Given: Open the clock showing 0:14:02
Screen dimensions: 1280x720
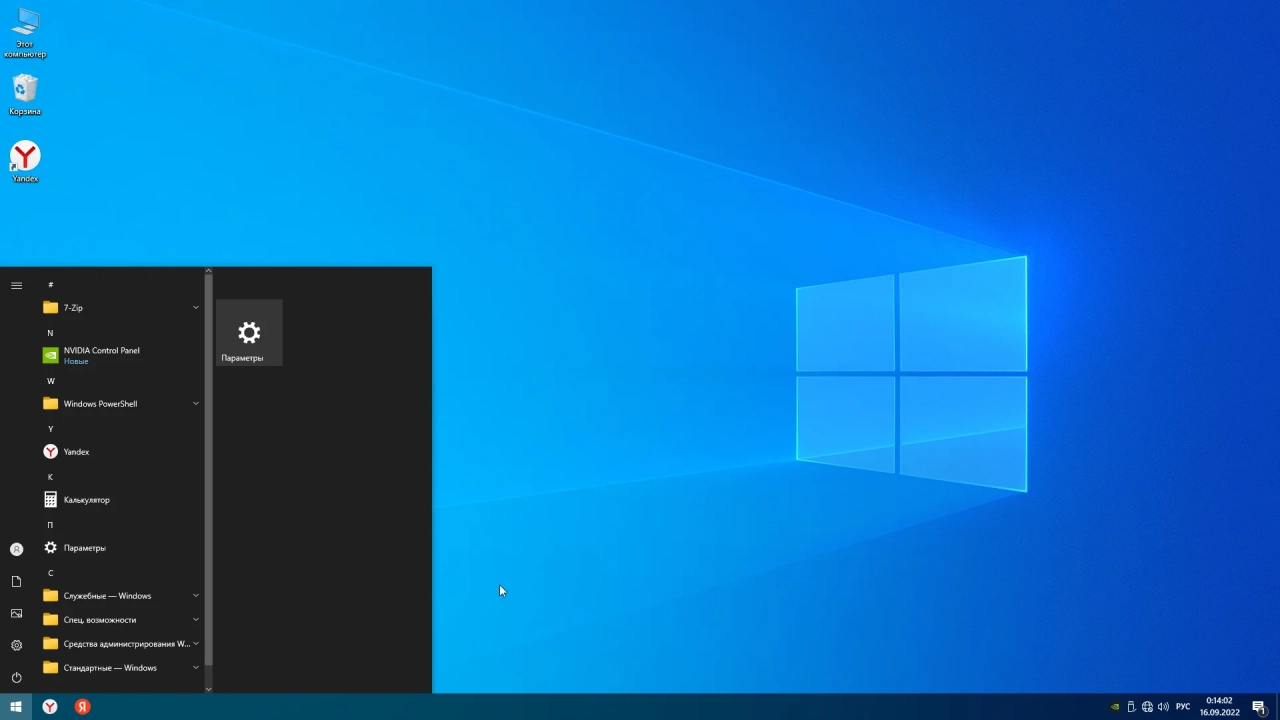Looking at the screenshot, I should tap(1219, 707).
